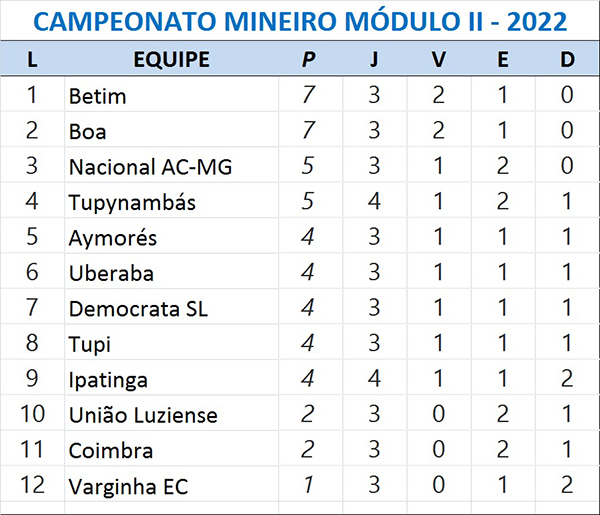Click the Democrata SL team cell
The height and width of the screenshot is (515, 600).
point(139,309)
